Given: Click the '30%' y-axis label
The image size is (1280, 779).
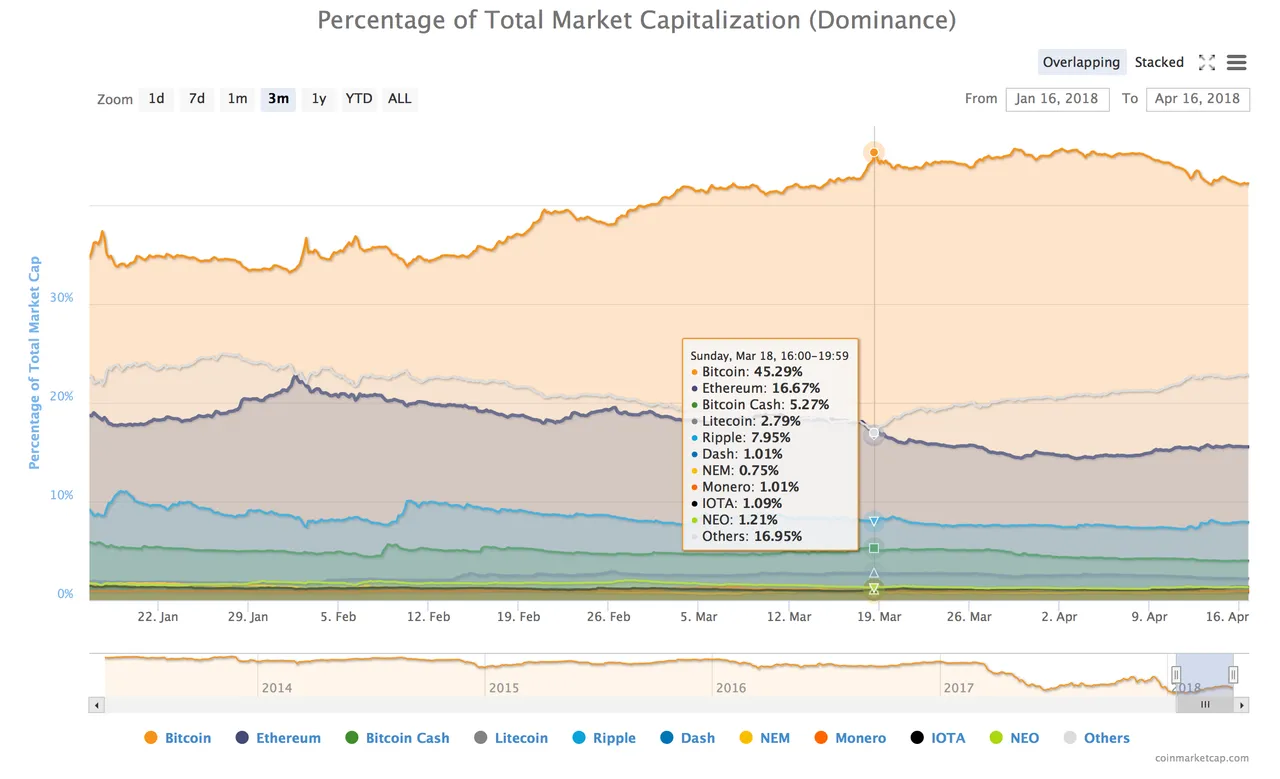Looking at the screenshot, I should coord(61,298).
